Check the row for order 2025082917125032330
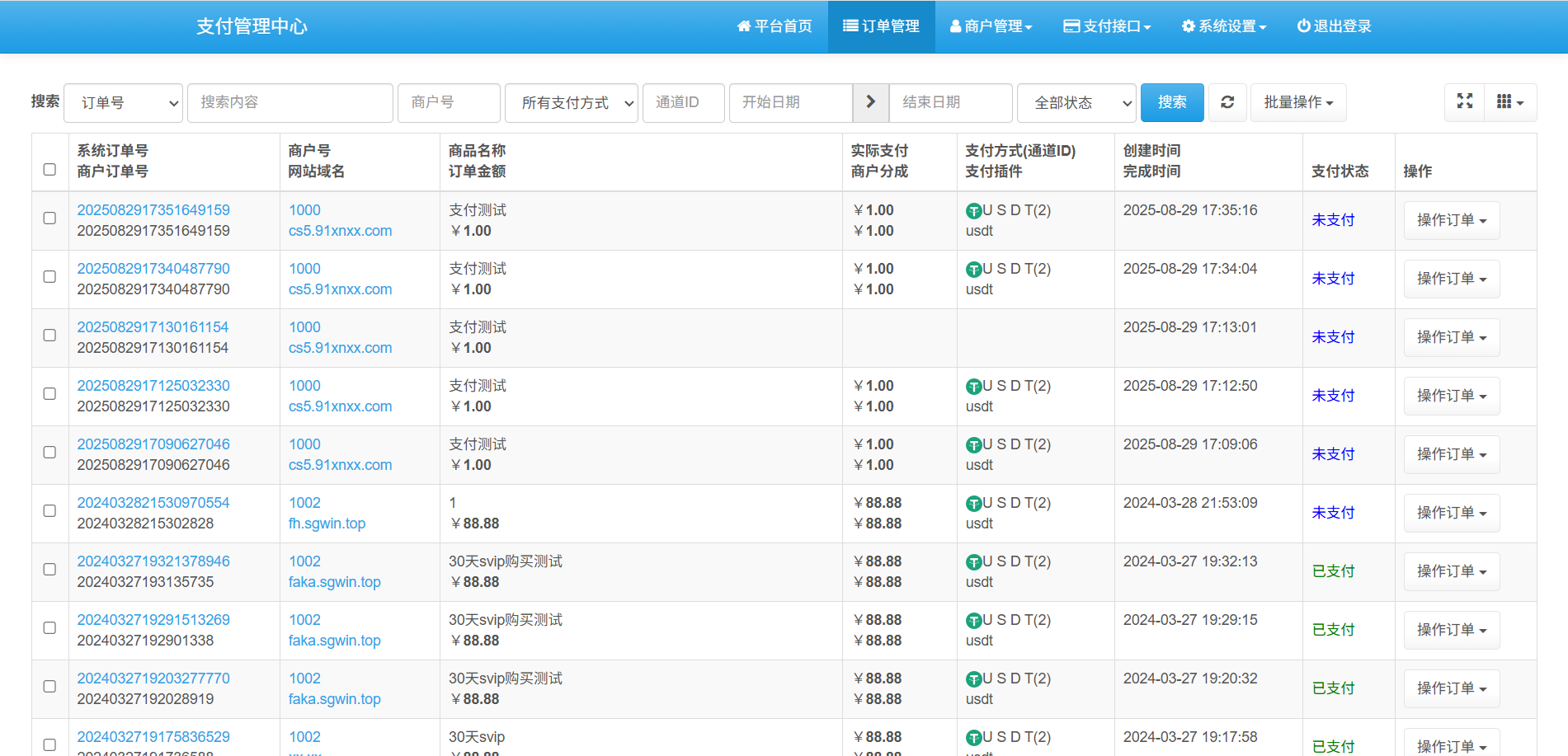This screenshot has height=756, width=1568. (49, 394)
